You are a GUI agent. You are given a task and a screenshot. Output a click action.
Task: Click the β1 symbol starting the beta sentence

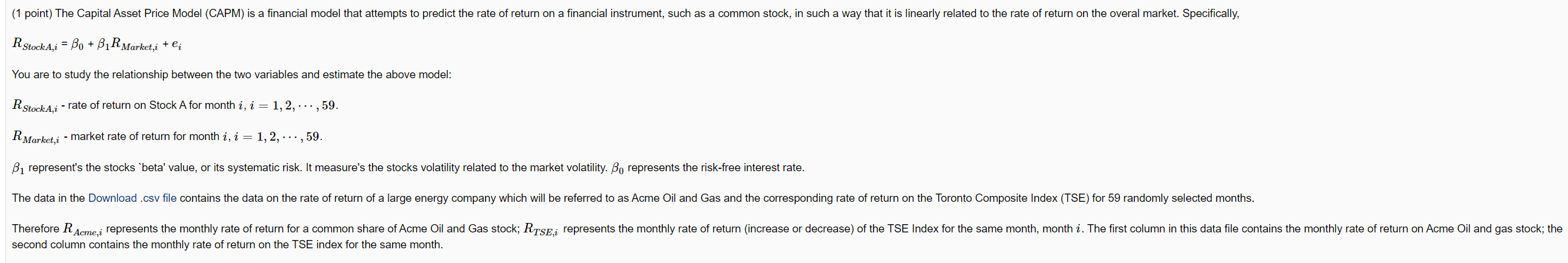[18, 168]
